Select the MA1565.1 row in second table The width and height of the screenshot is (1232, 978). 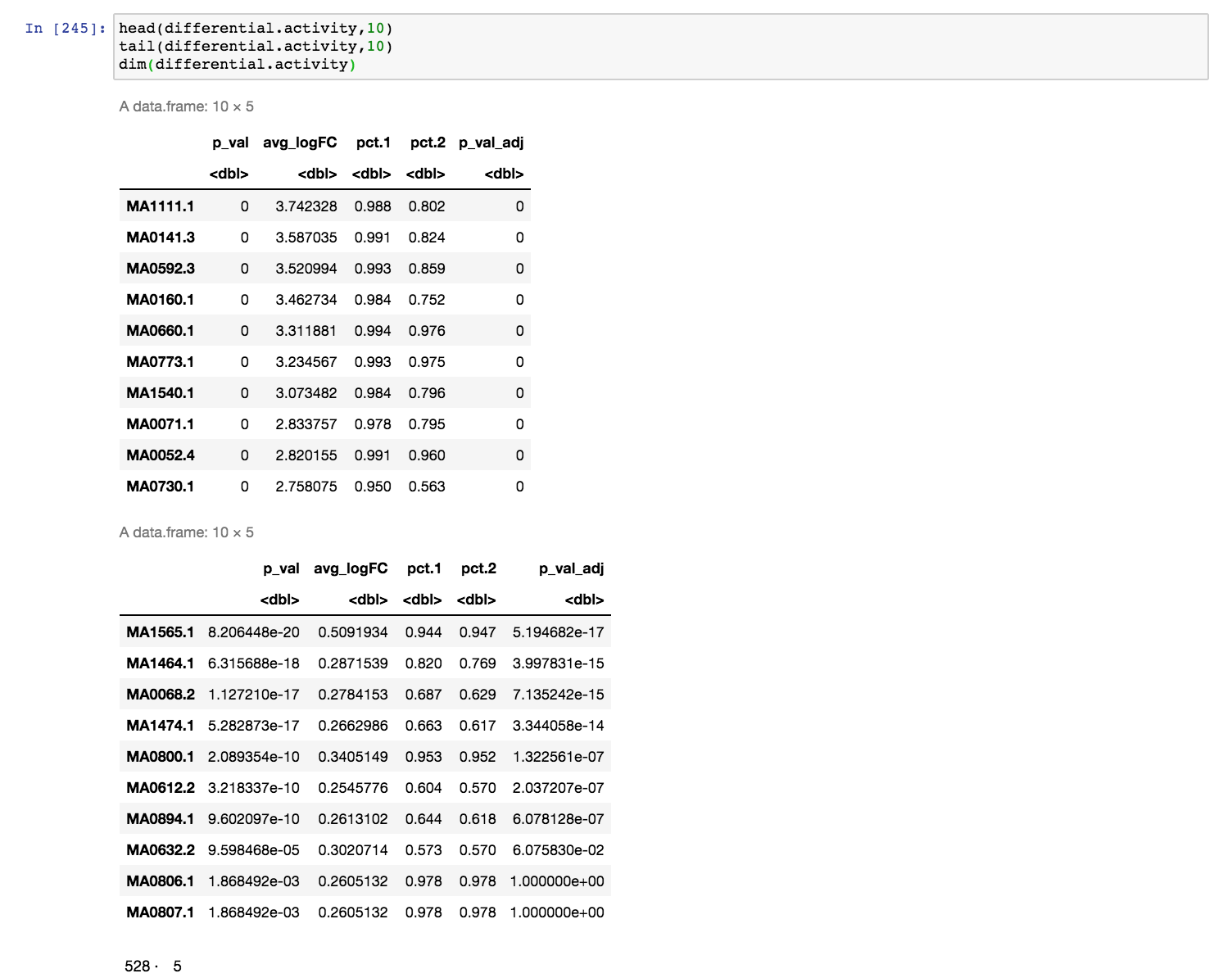point(160,632)
